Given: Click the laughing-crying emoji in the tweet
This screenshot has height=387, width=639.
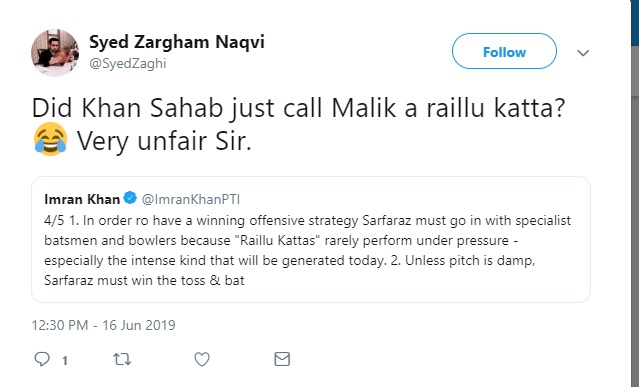Looking at the screenshot, I should pyautogui.click(x=51, y=139).
